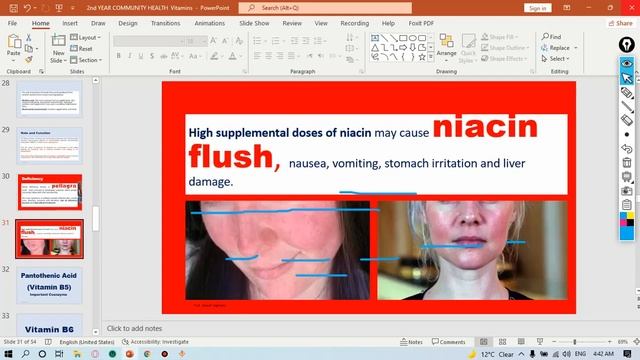640x360 pixels.
Task: Select the eraser annotation tool
Action: click(x=627, y=120)
